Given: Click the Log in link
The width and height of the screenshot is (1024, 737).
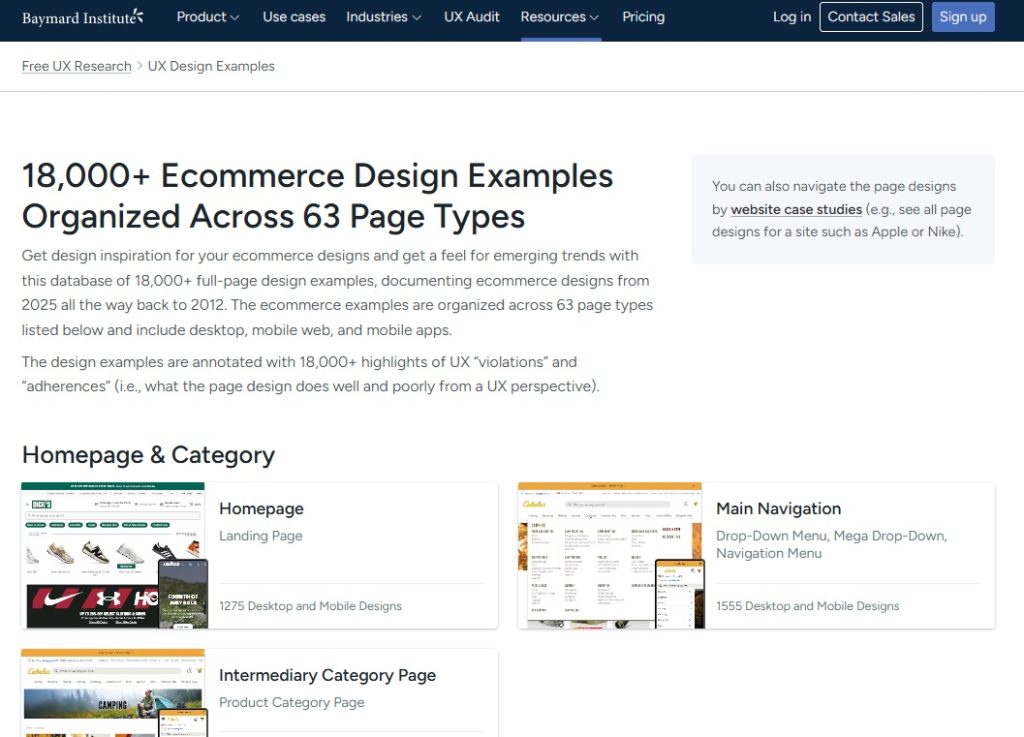Looking at the screenshot, I should (x=791, y=17).
